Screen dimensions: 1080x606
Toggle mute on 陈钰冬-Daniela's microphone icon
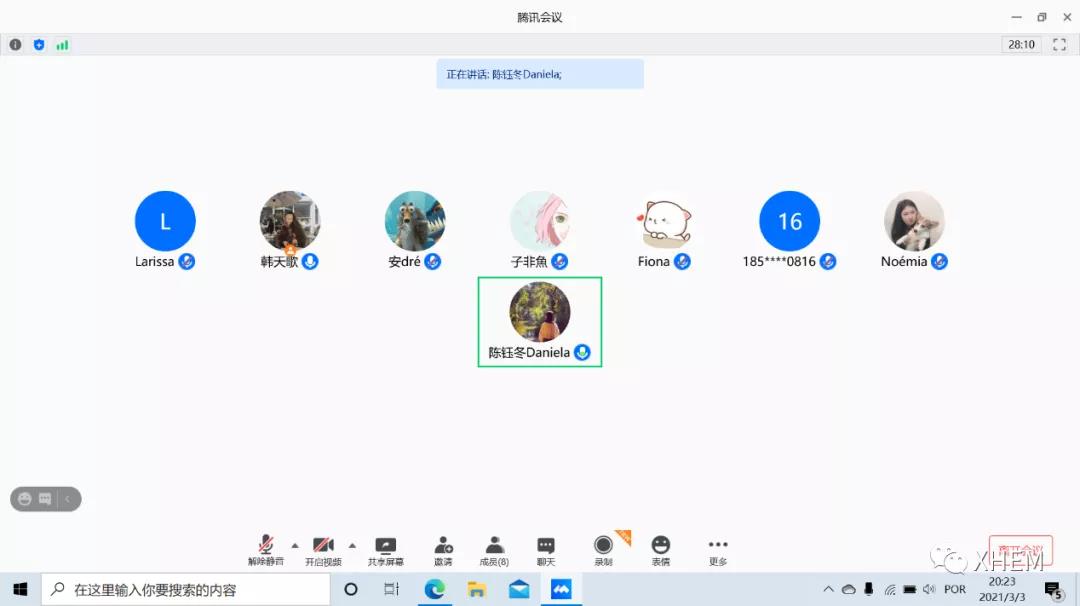tap(580, 352)
